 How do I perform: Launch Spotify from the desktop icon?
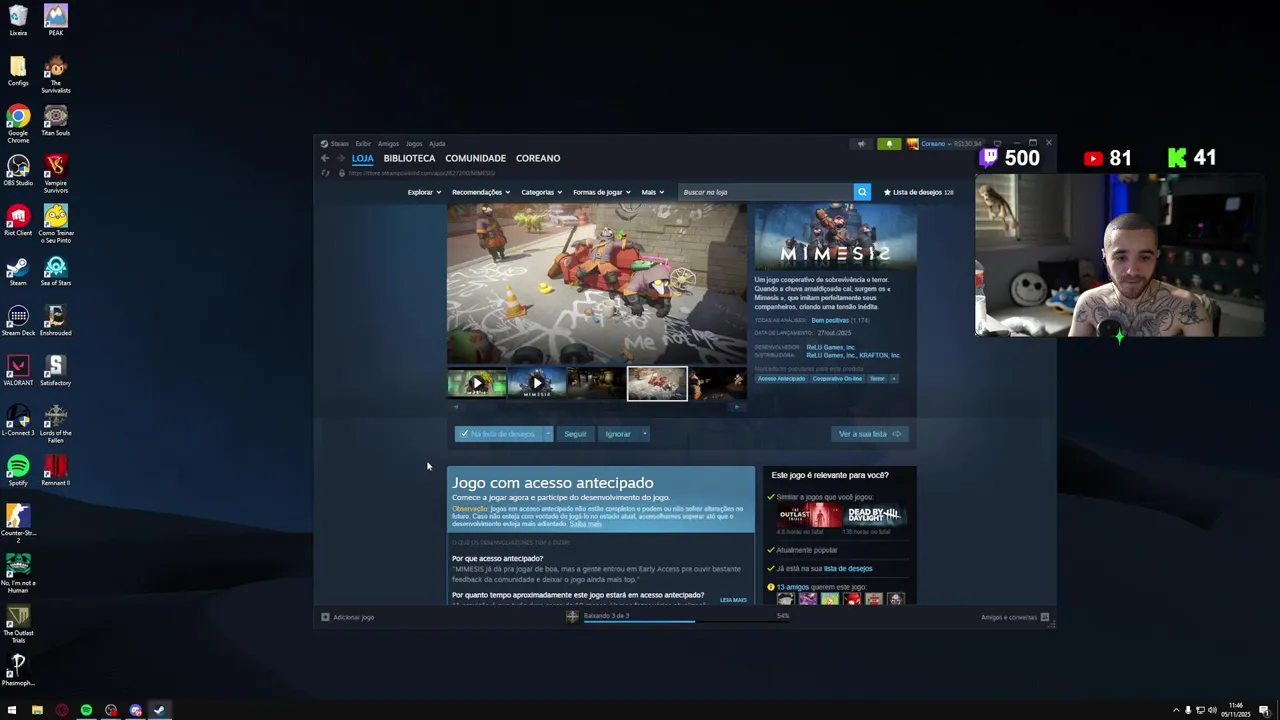click(x=18, y=471)
